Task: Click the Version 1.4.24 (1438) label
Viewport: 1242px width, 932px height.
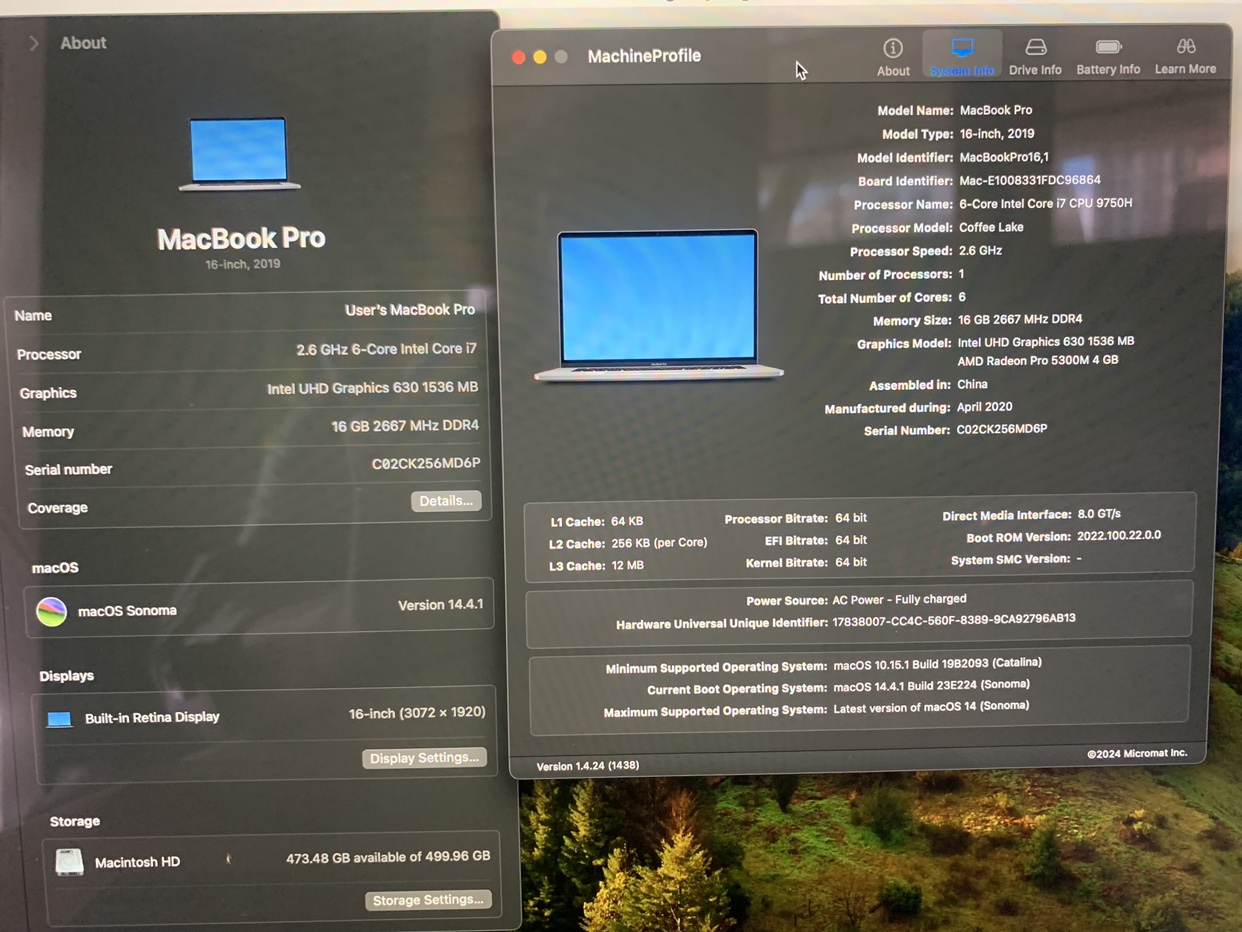Action: coord(588,766)
